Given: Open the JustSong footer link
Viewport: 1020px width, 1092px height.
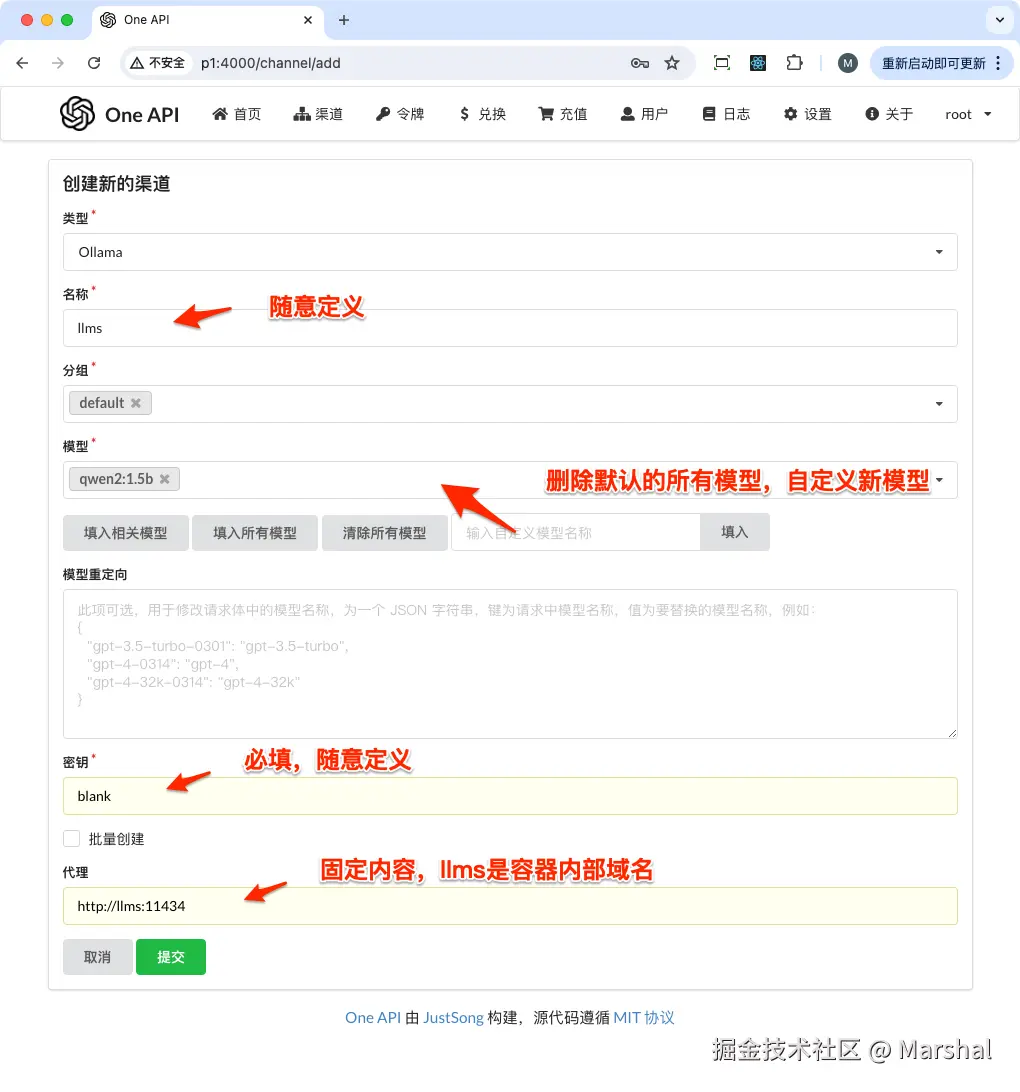Looking at the screenshot, I should point(453,1017).
